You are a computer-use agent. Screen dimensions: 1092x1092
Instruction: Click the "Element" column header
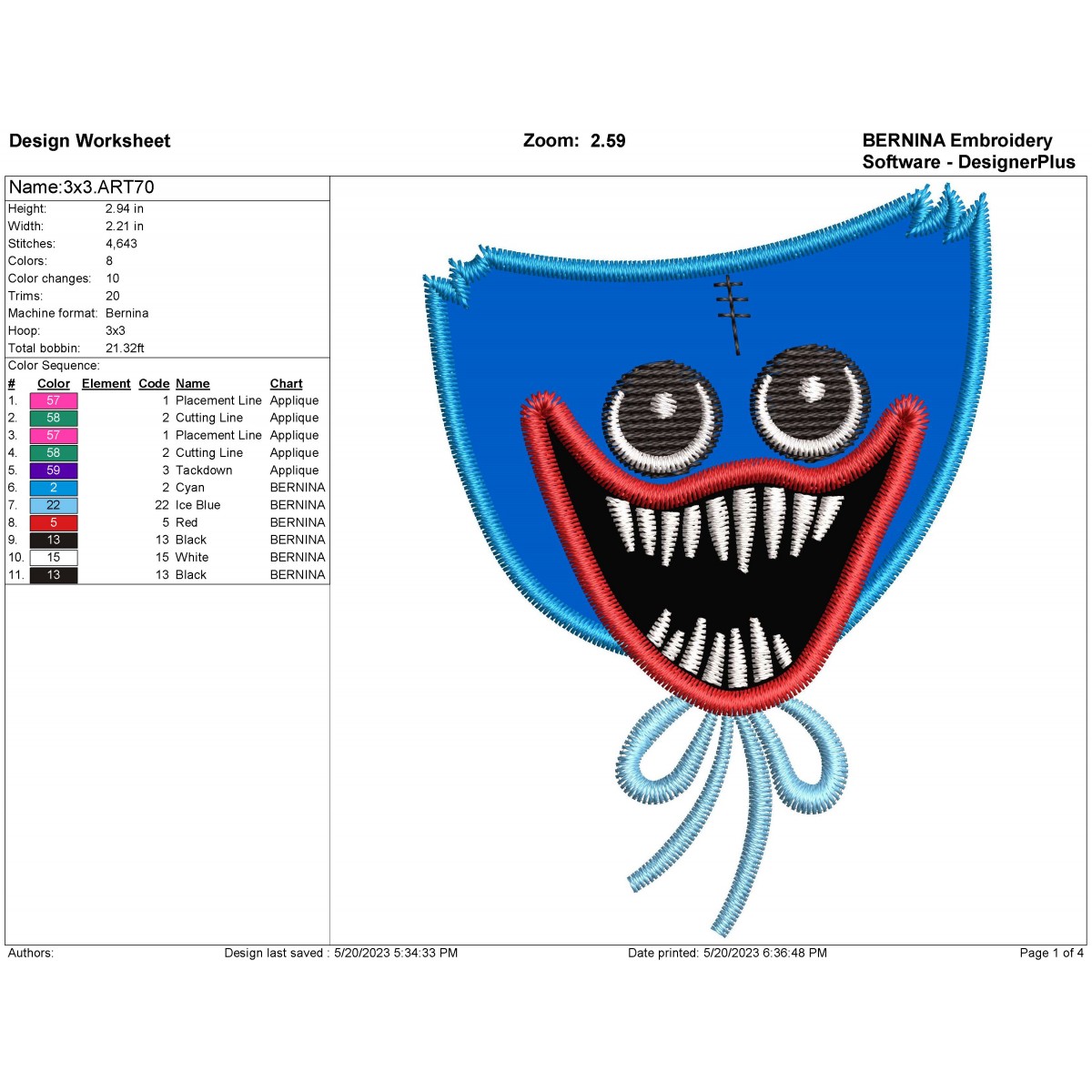[106, 384]
